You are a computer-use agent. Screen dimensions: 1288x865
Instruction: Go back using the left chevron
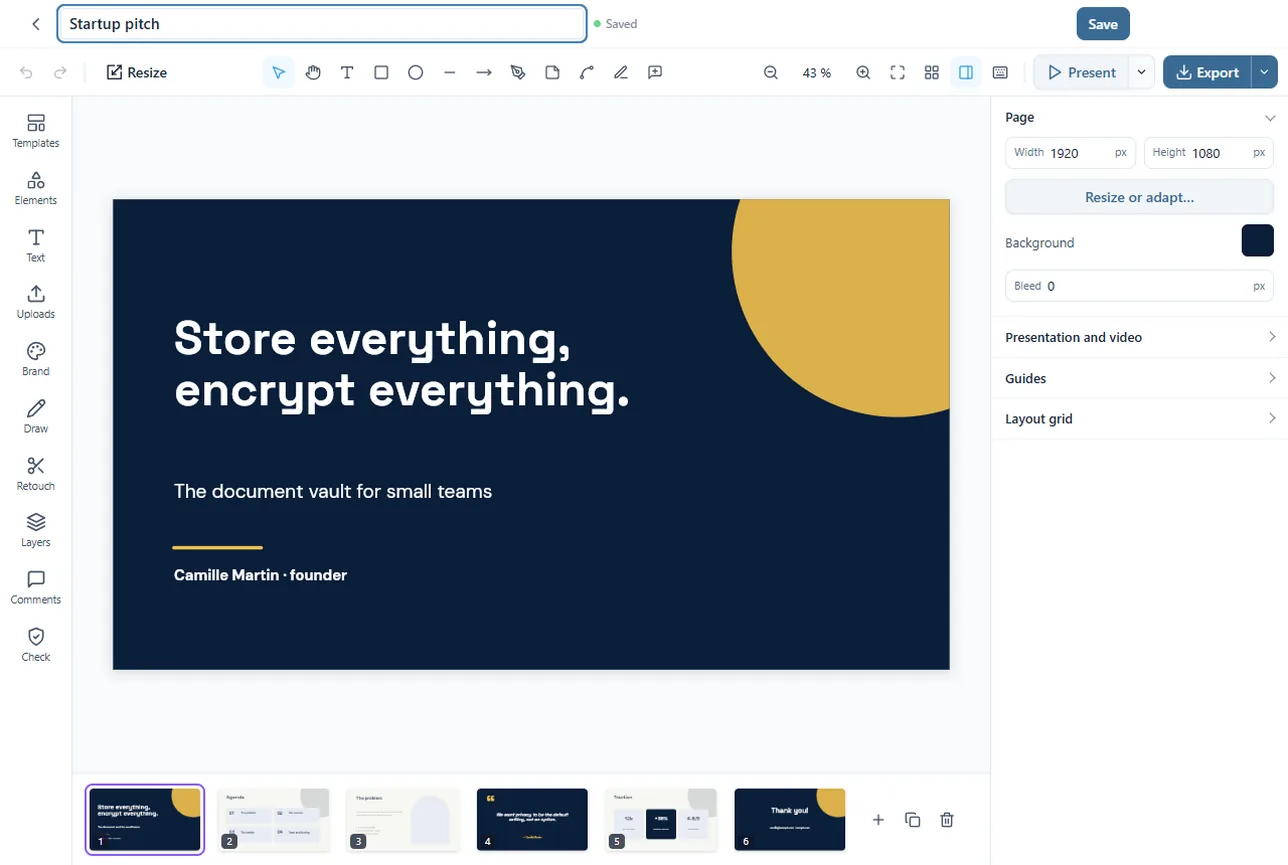[36, 24]
